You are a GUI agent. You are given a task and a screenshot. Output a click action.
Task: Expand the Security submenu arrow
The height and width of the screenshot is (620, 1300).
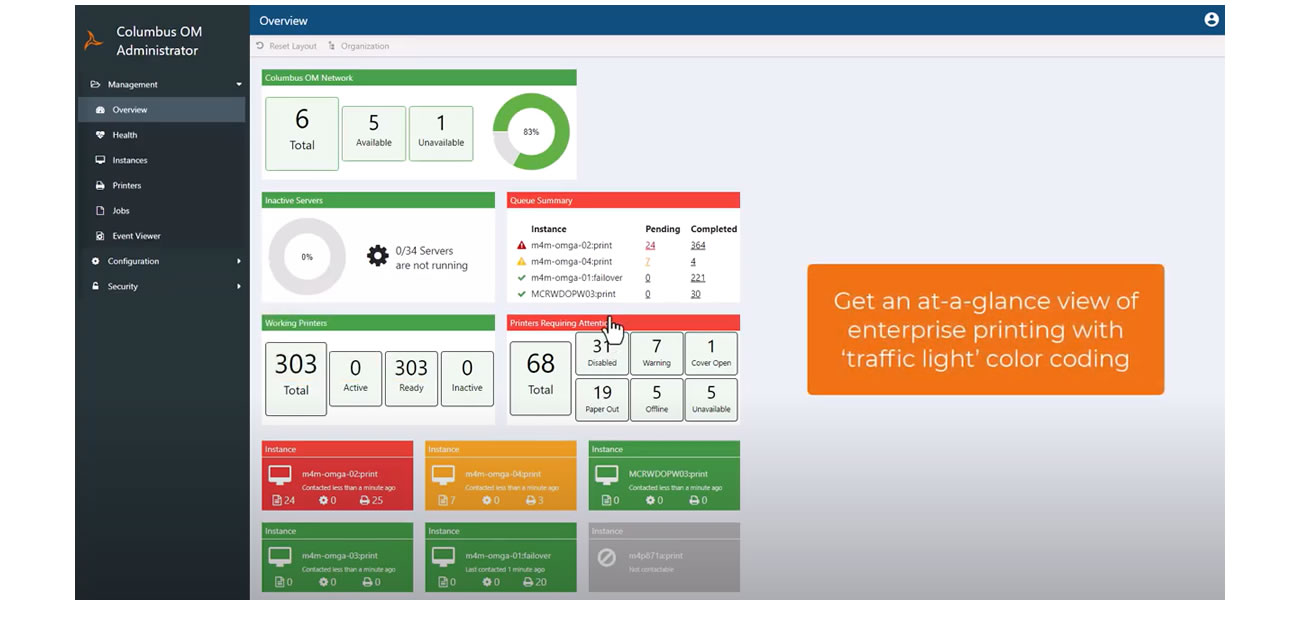tap(236, 287)
